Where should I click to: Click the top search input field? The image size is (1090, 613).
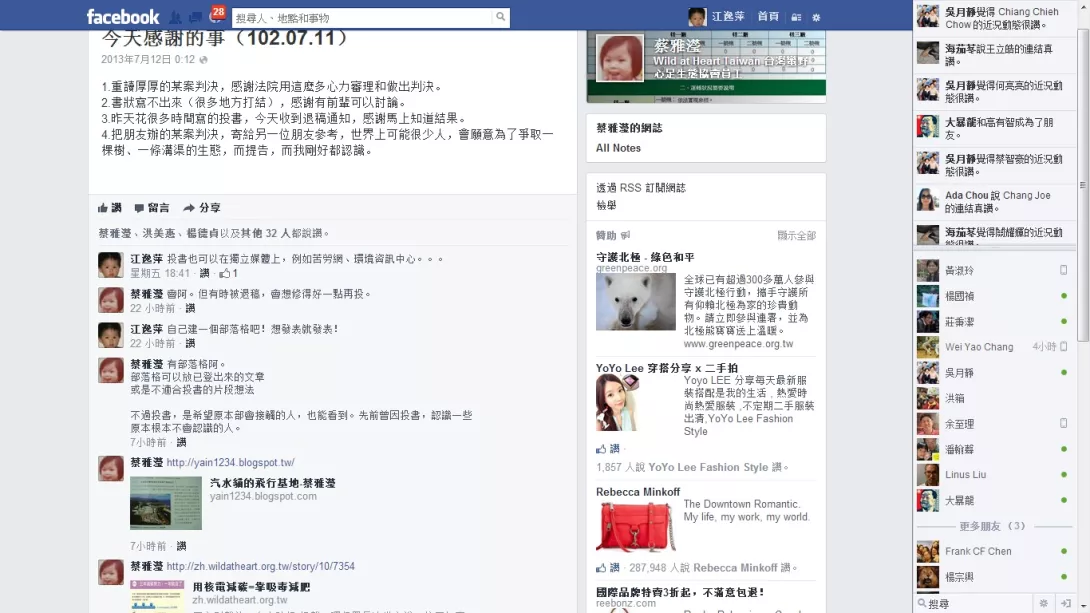coord(362,17)
